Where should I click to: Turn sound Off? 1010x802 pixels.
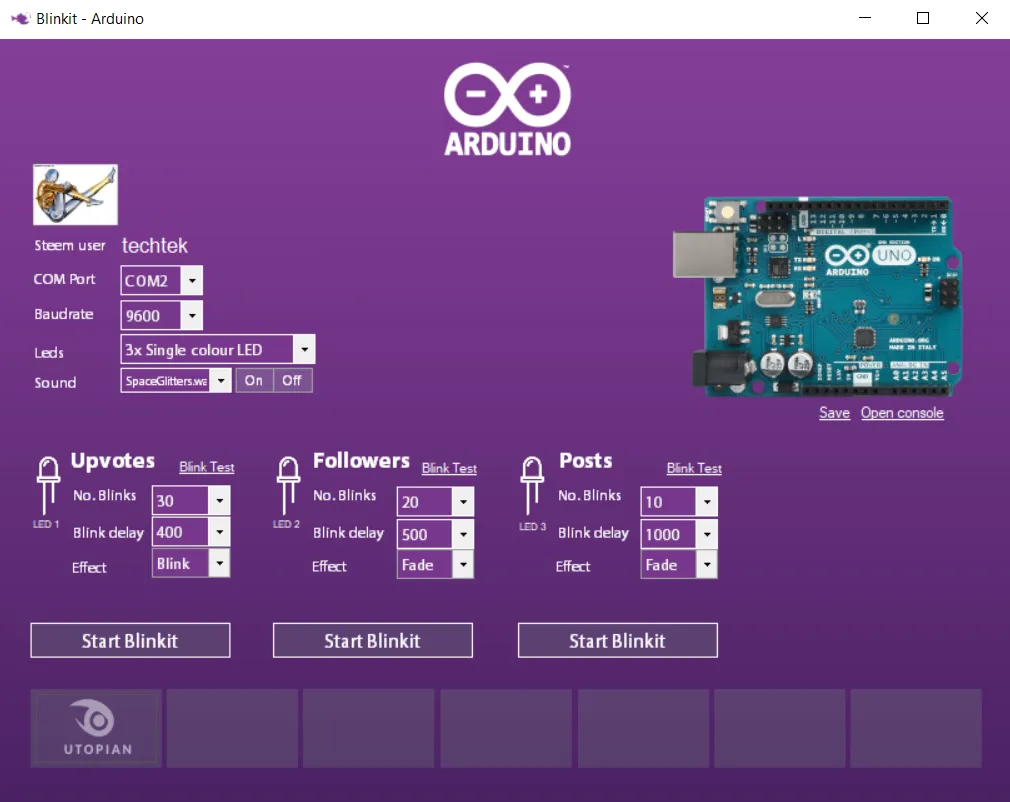pyautogui.click(x=292, y=381)
